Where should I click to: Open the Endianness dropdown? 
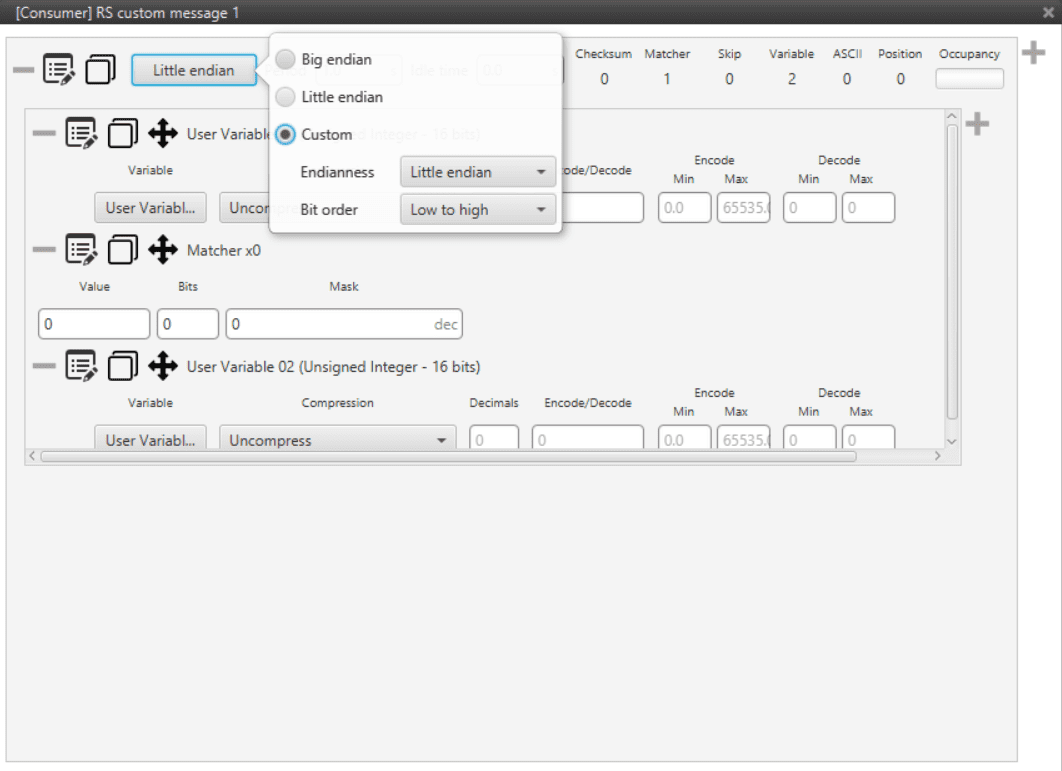(477, 172)
